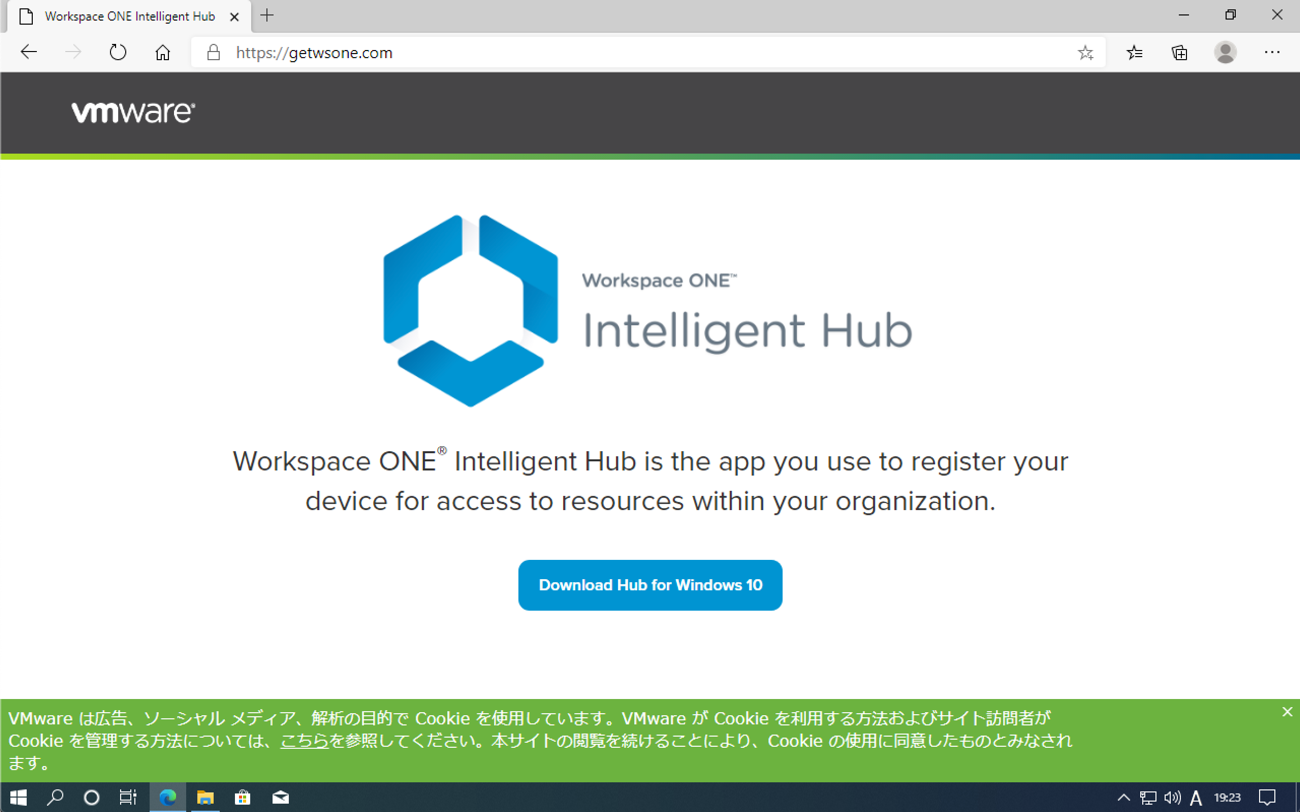Open network status in system tray
Image resolution: width=1300 pixels, height=812 pixels.
(1148, 798)
